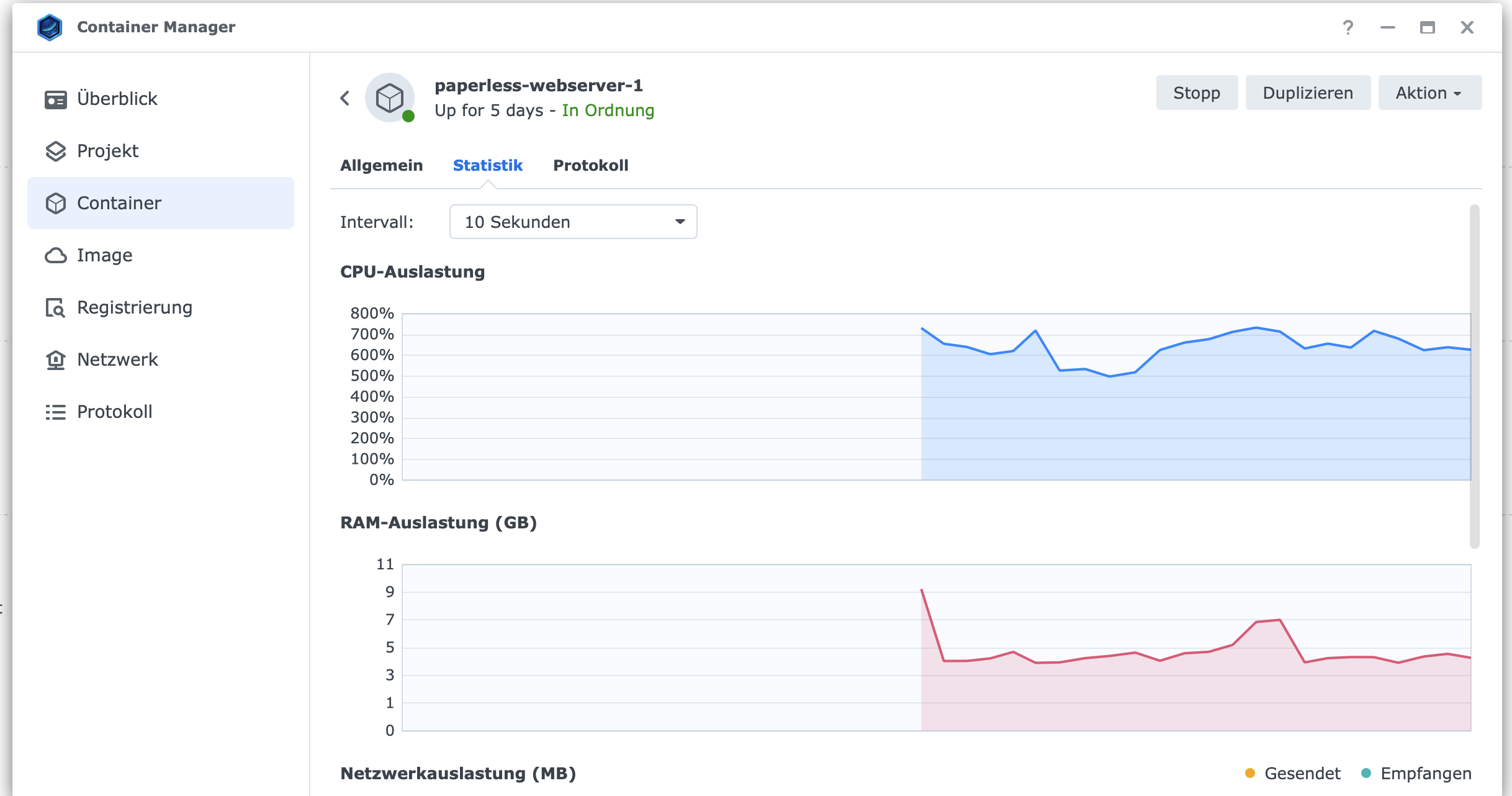This screenshot has height=796, width=1512.
Task: Toggle Gesendet legend entry in network chart
Action: click(x=1293, y=774)
